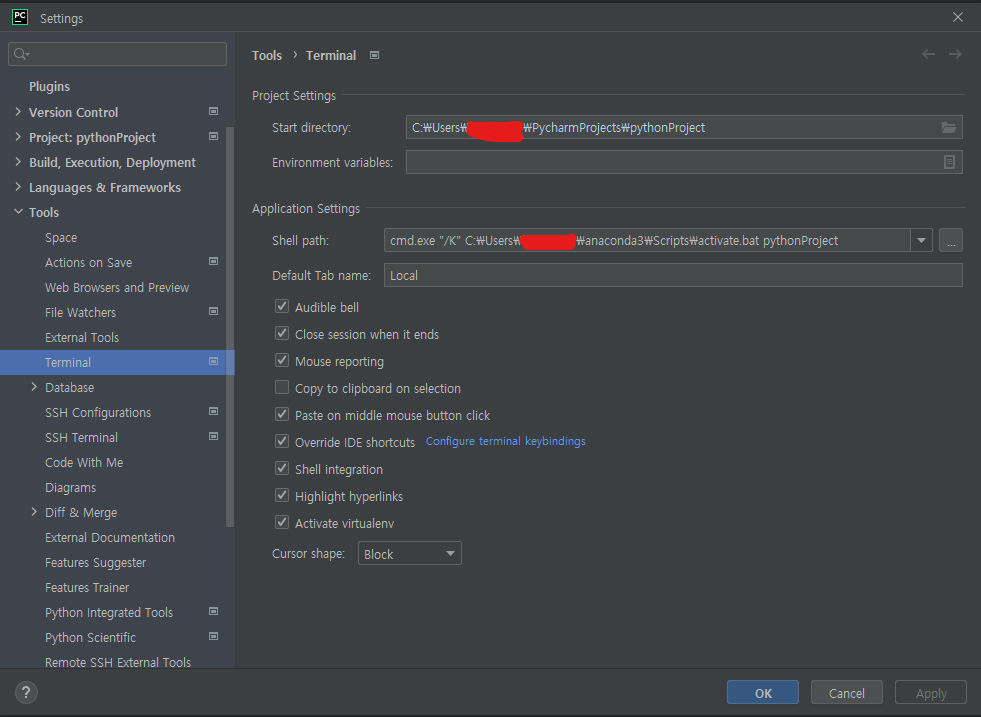Click the ellipsis button next to Shell path
Viewport: 981px width, 717px height.
point(950,241)
